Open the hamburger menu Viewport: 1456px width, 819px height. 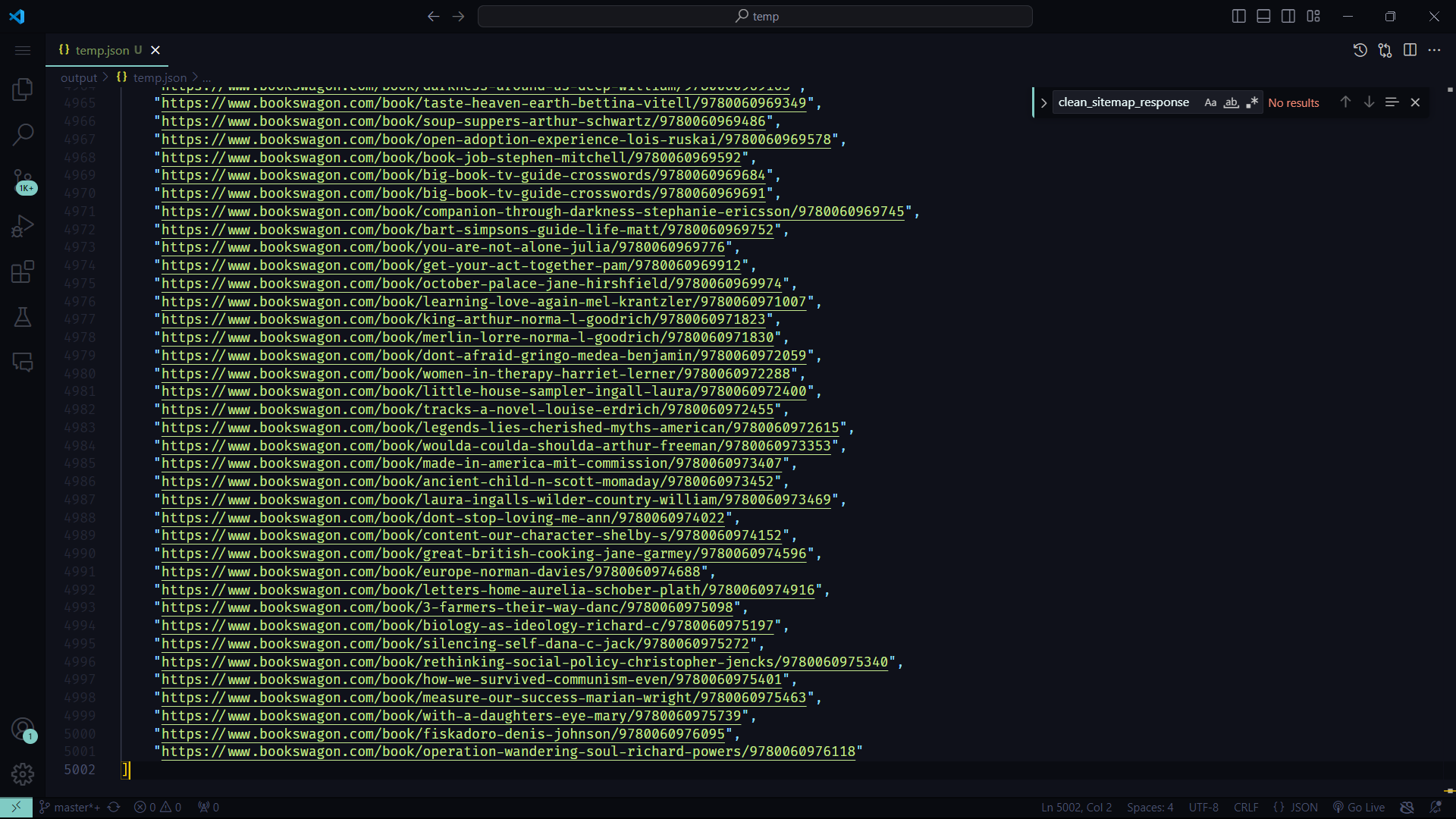(22, 50)
